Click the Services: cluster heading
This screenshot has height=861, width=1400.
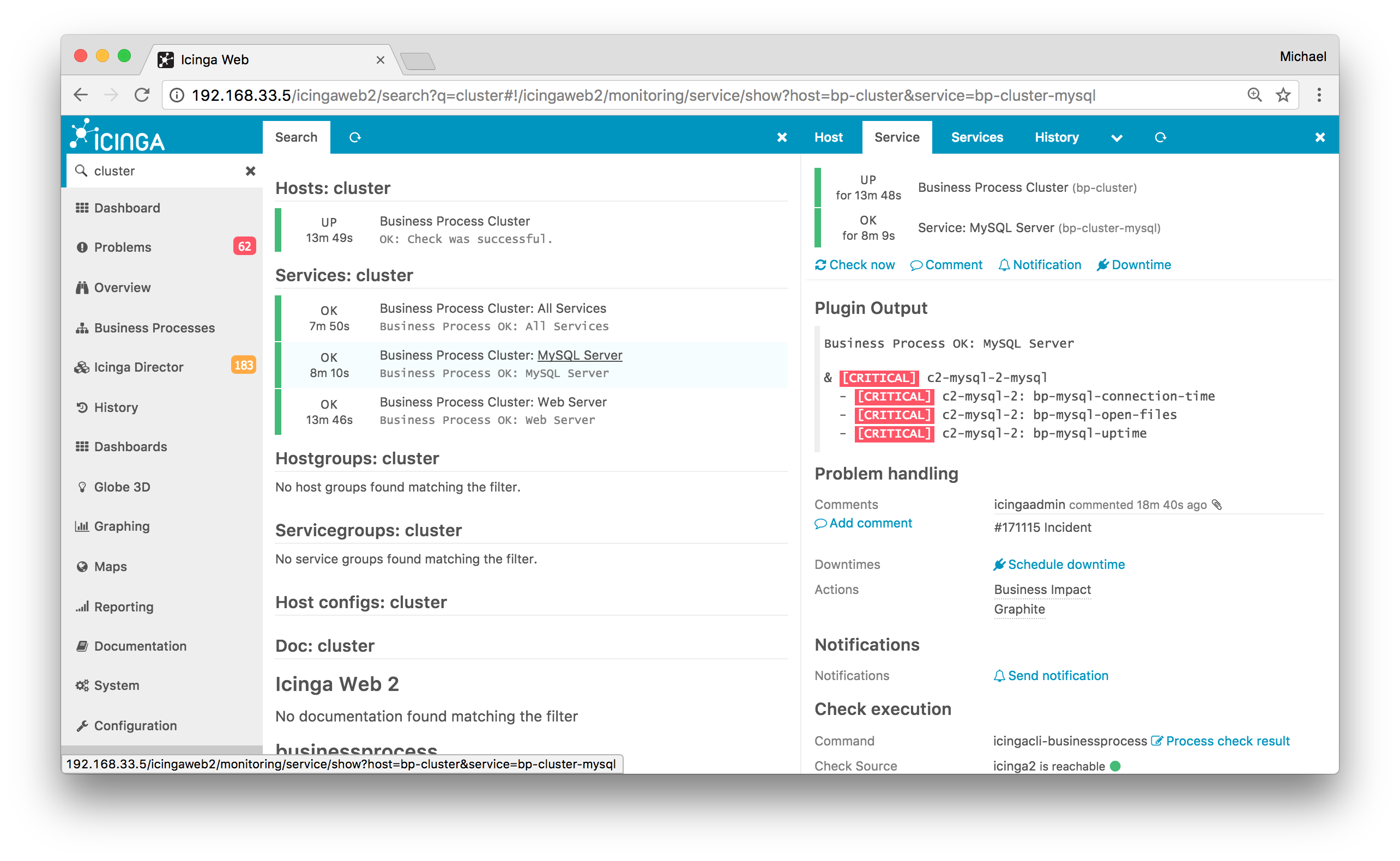coord(344,275)
